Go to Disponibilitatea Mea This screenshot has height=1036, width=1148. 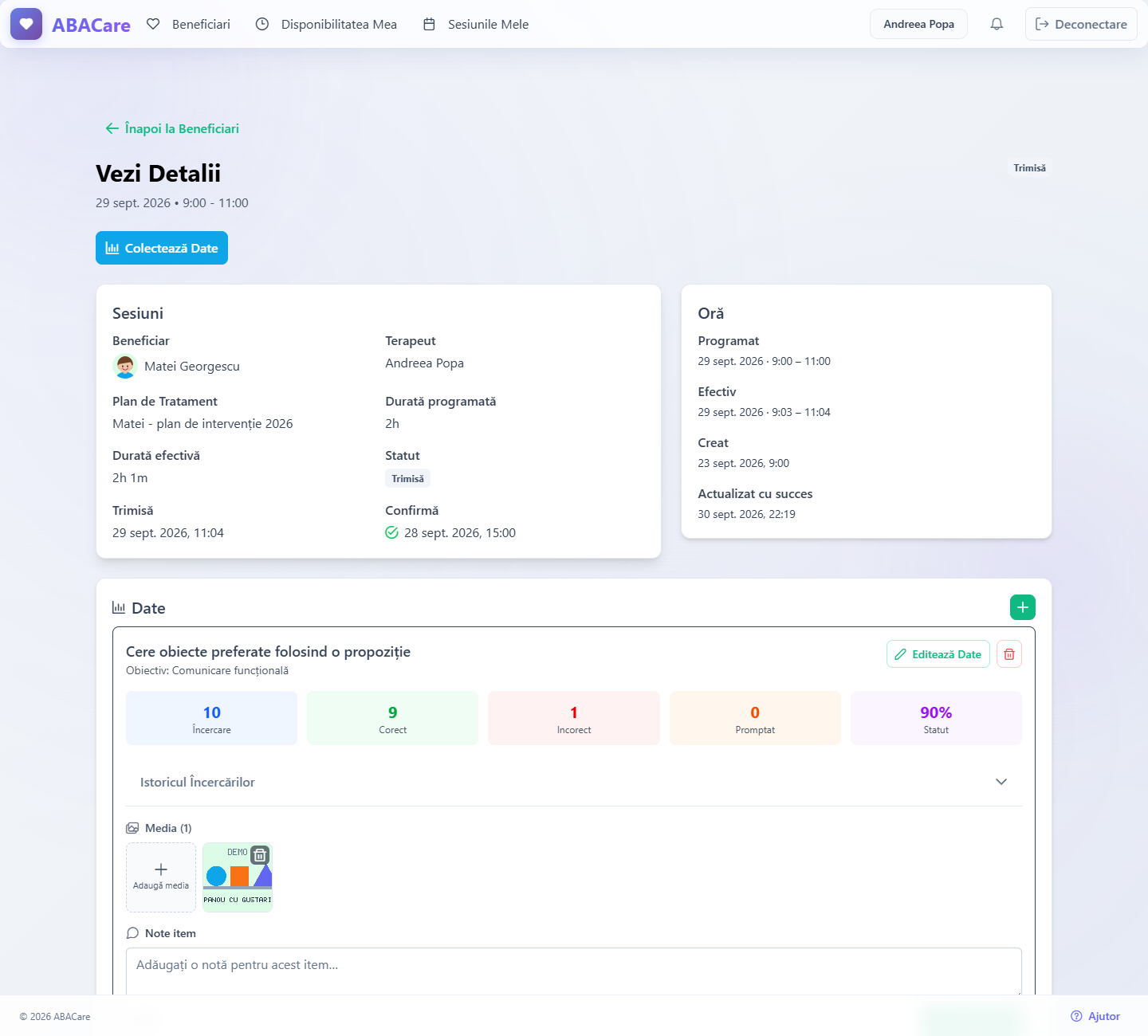tap(326, 24)
